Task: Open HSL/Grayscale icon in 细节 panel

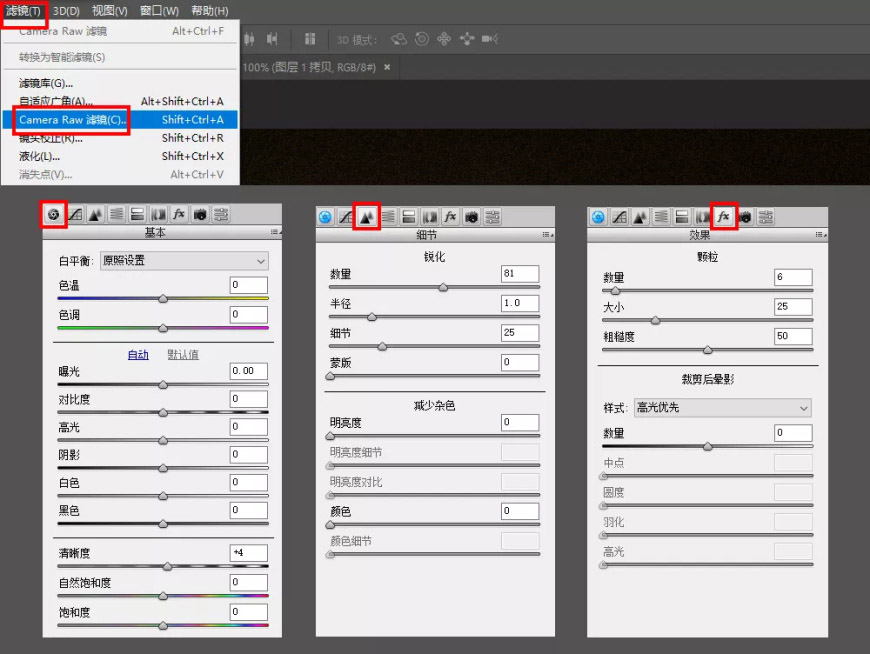Action: (x=388, y=217)
